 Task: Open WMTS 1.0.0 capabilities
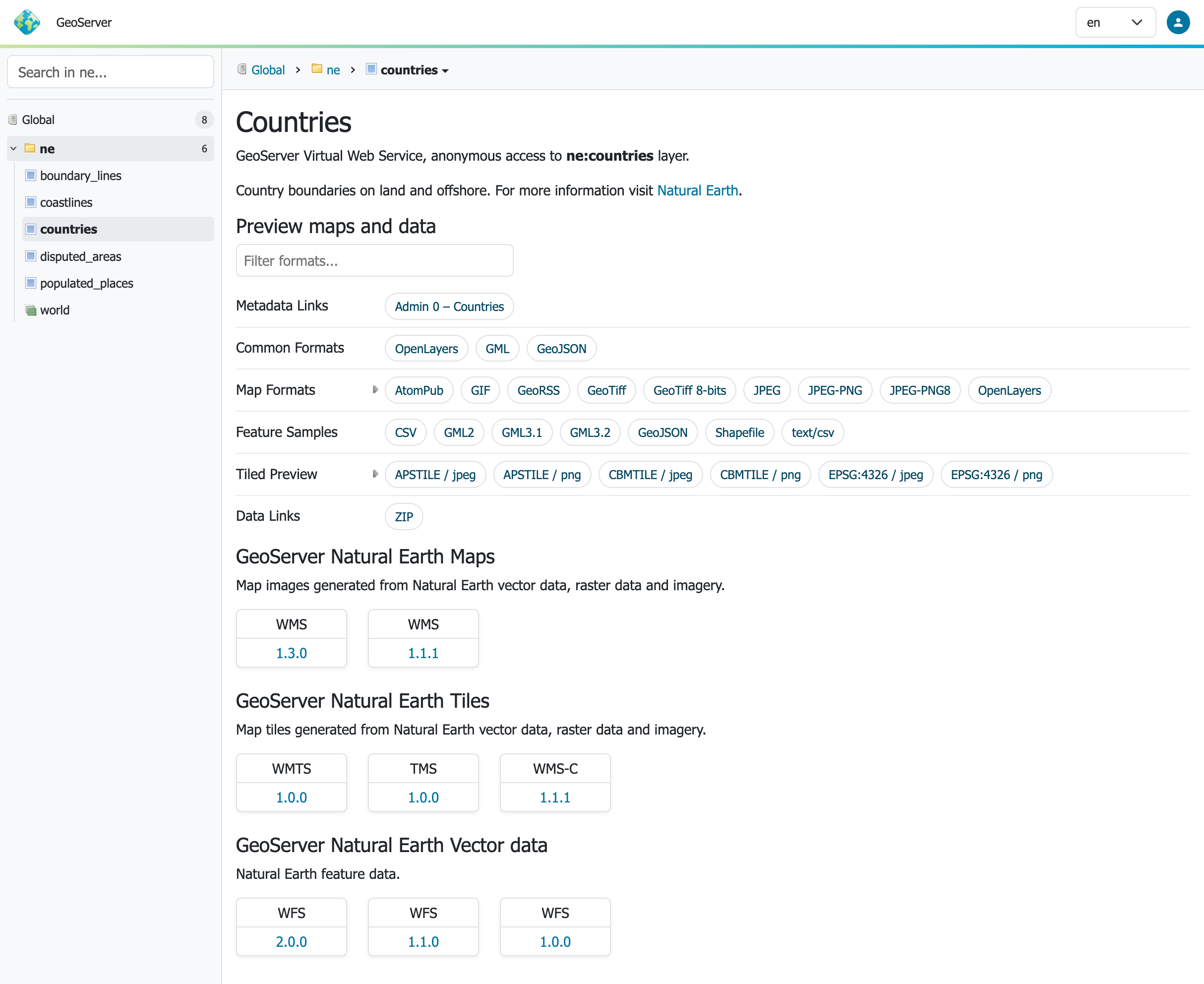tap(291, 798)
